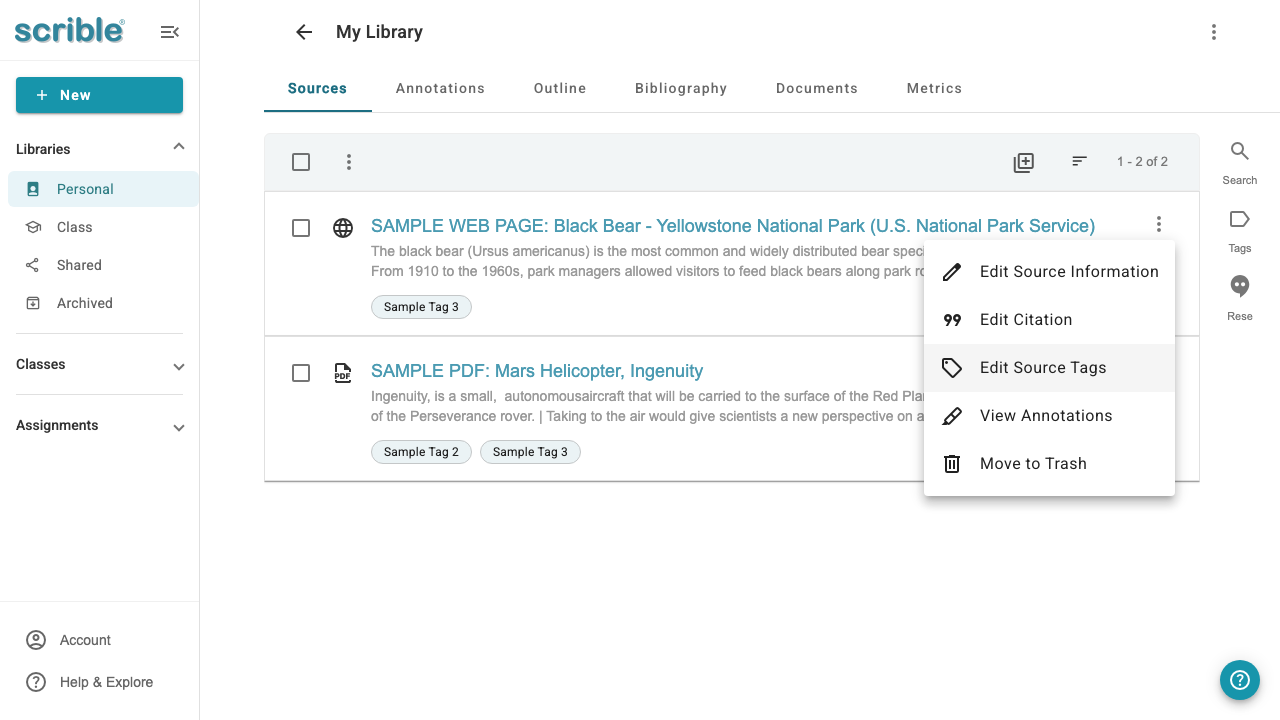Check the Black Bear web page source
Image resolution: width=1280 pixels, height=720 pixels.
point(301,228)
